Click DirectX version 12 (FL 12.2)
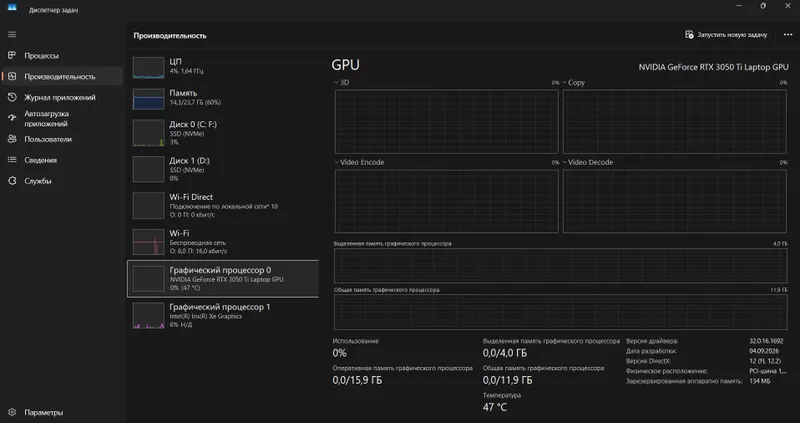 tap(765, 361)
